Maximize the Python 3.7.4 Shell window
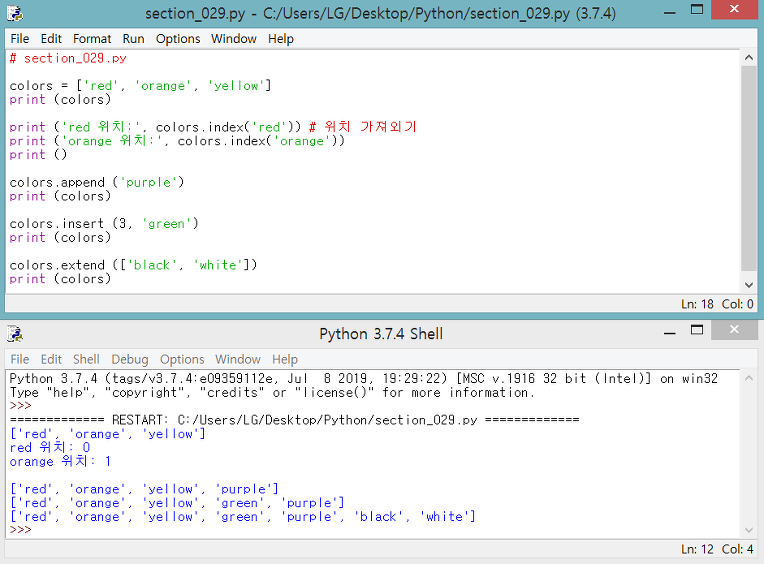Viewport: 764px width, 564px height. click(697, 330)
